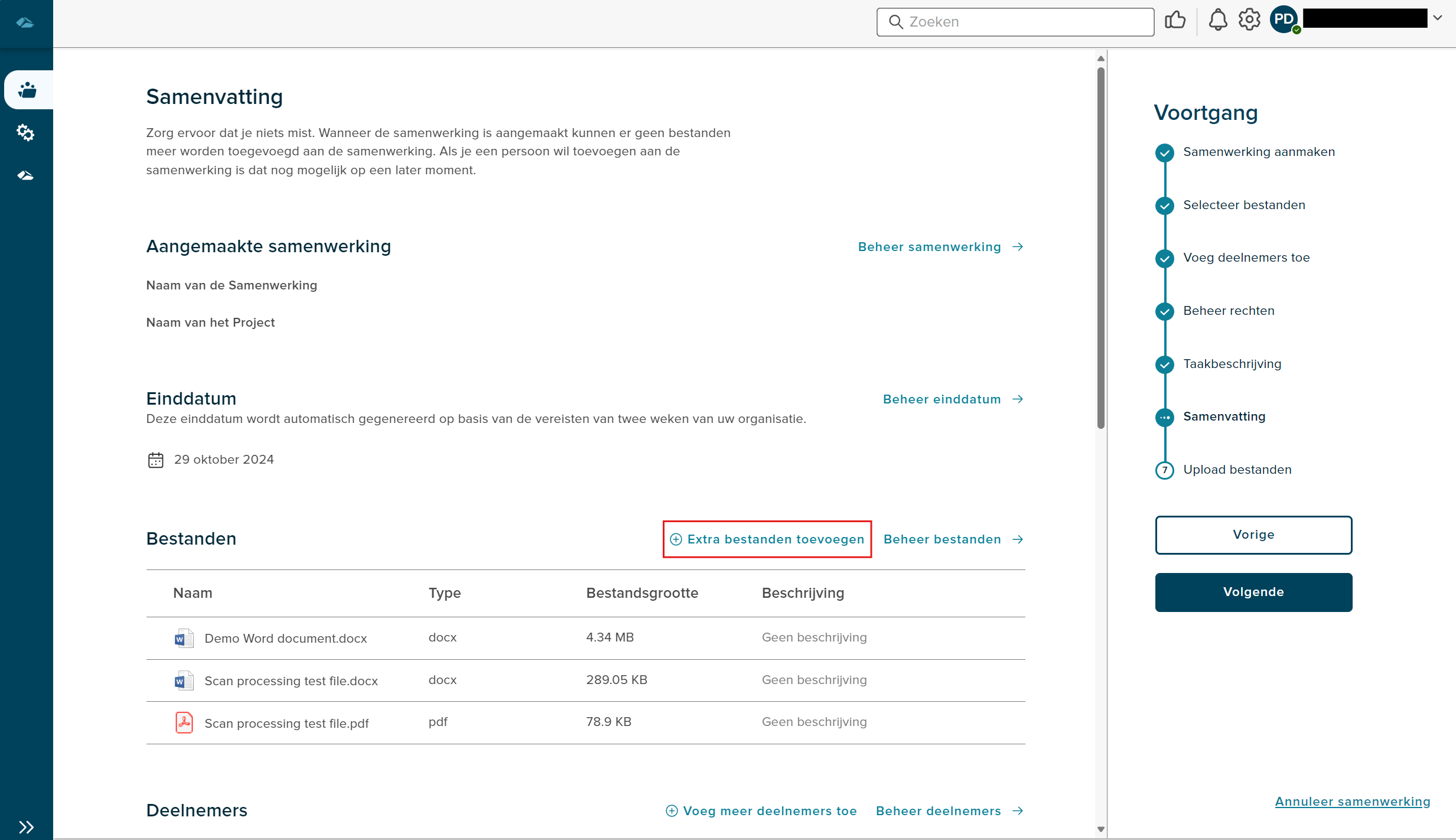The height and width of the screenshot is (840, 1456).
Task: Click the PDF icon for Scan processing test file.pdf
Action: point(184,722)
